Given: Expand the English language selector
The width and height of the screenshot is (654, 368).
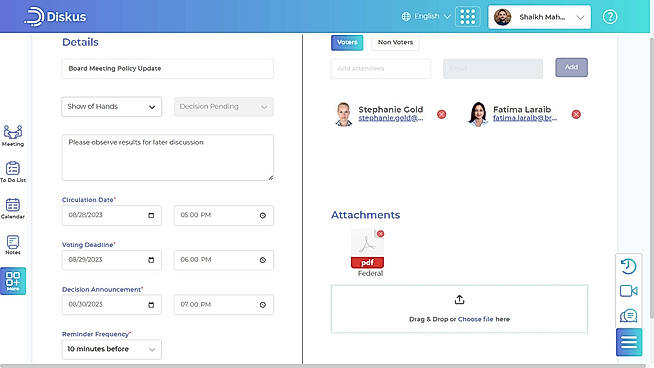Looking at the screenshot, I should pos(426,16).
